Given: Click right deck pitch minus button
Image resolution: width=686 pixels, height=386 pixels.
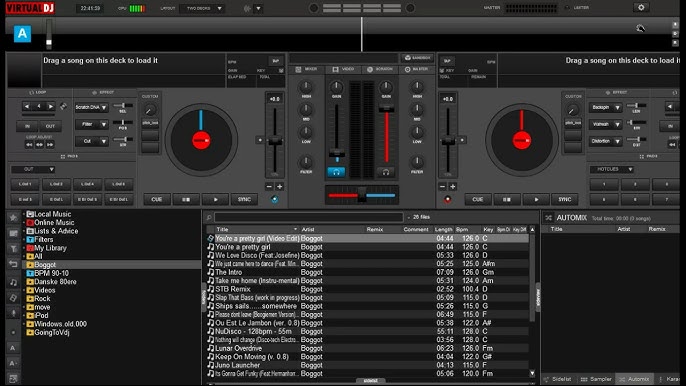Looking at the screenshot, I should click(442, 187).
